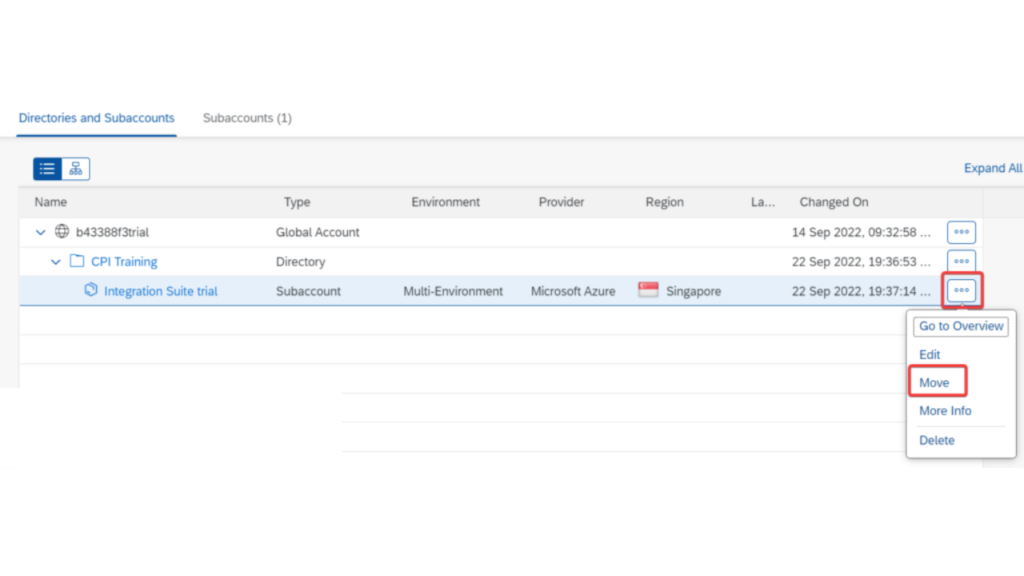Select Delete in the context menu
Viewport: 1024px width, 576px height.
click(x=936, y=440)
